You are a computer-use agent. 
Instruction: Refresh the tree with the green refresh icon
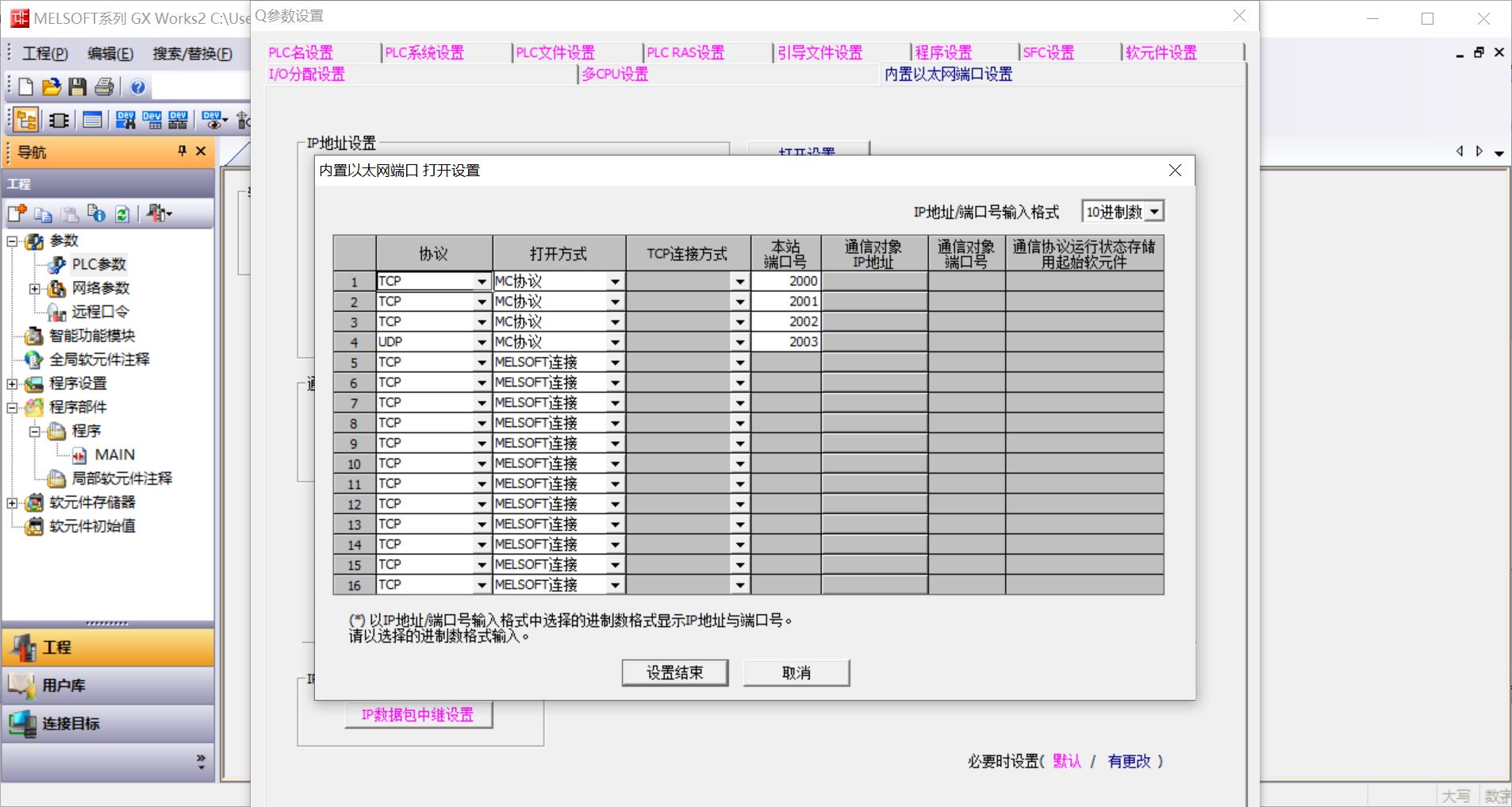[121, 213]
